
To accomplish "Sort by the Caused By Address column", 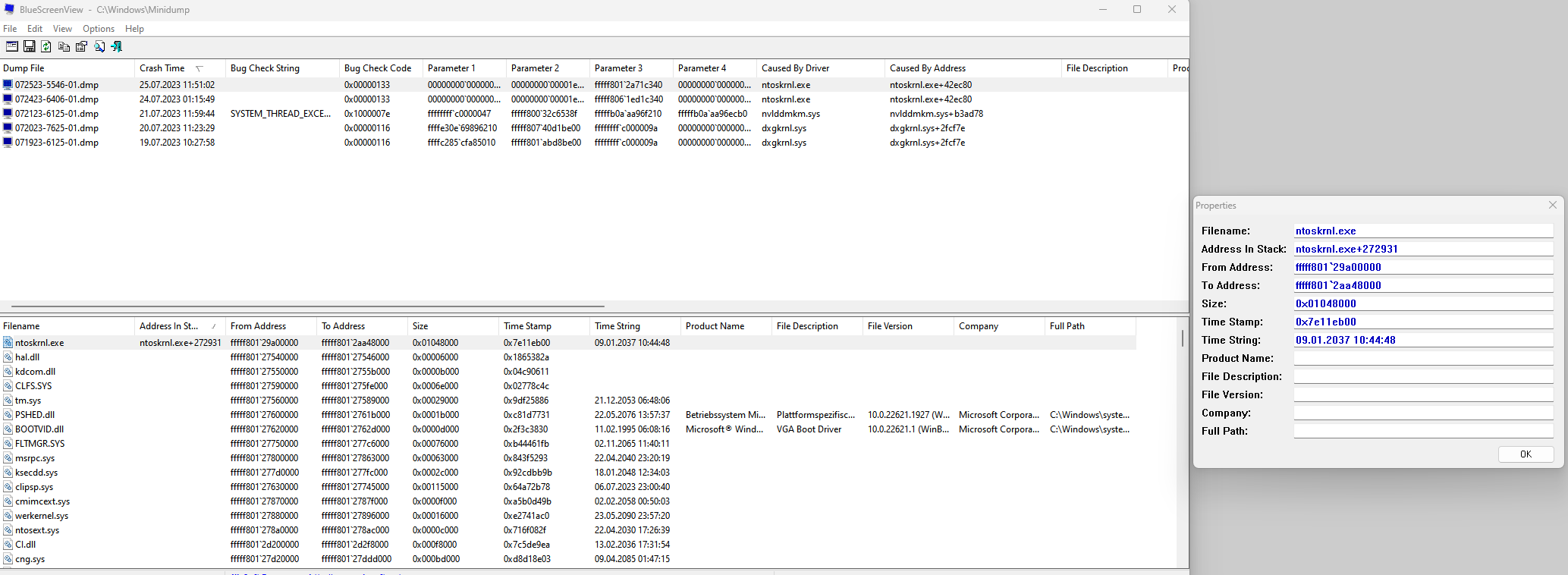I will [973, 68].
